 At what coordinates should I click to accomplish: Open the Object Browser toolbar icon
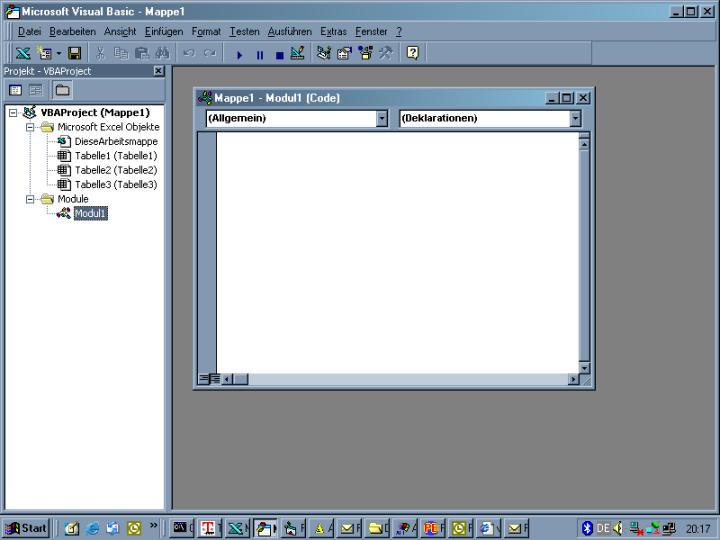point(365,54)
